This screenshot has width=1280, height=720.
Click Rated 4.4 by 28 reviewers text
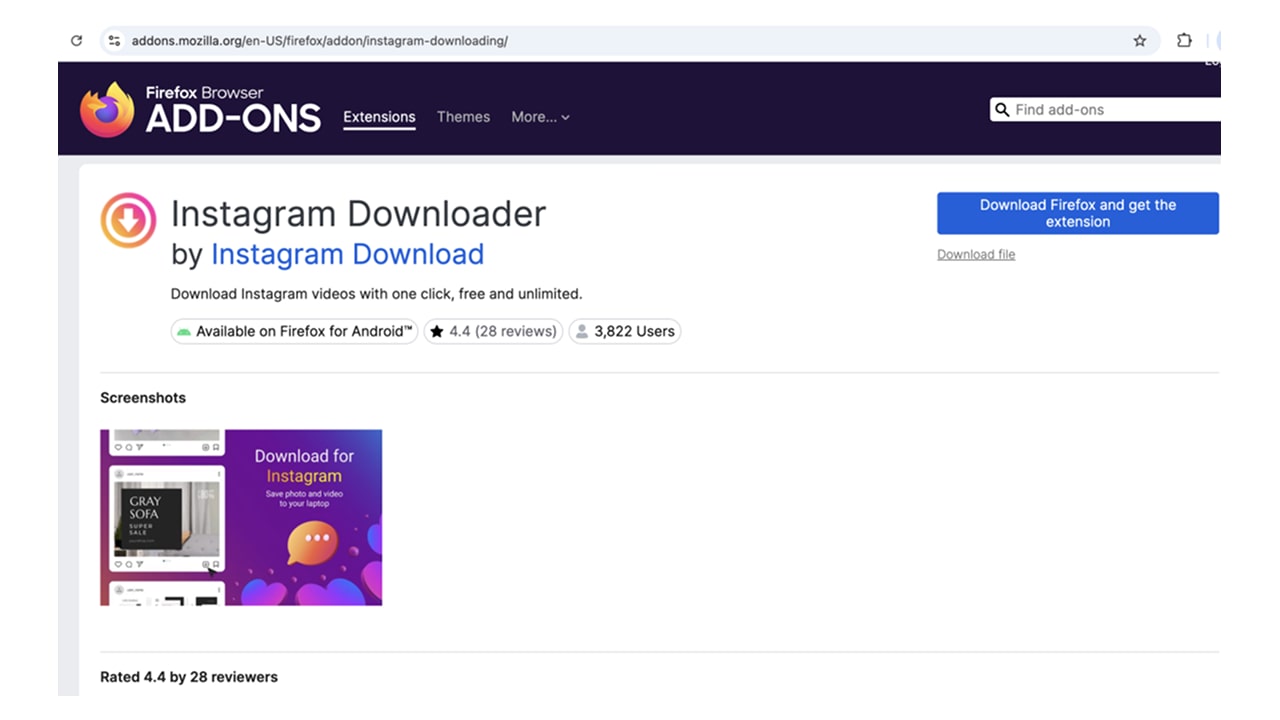pos(189,677)
